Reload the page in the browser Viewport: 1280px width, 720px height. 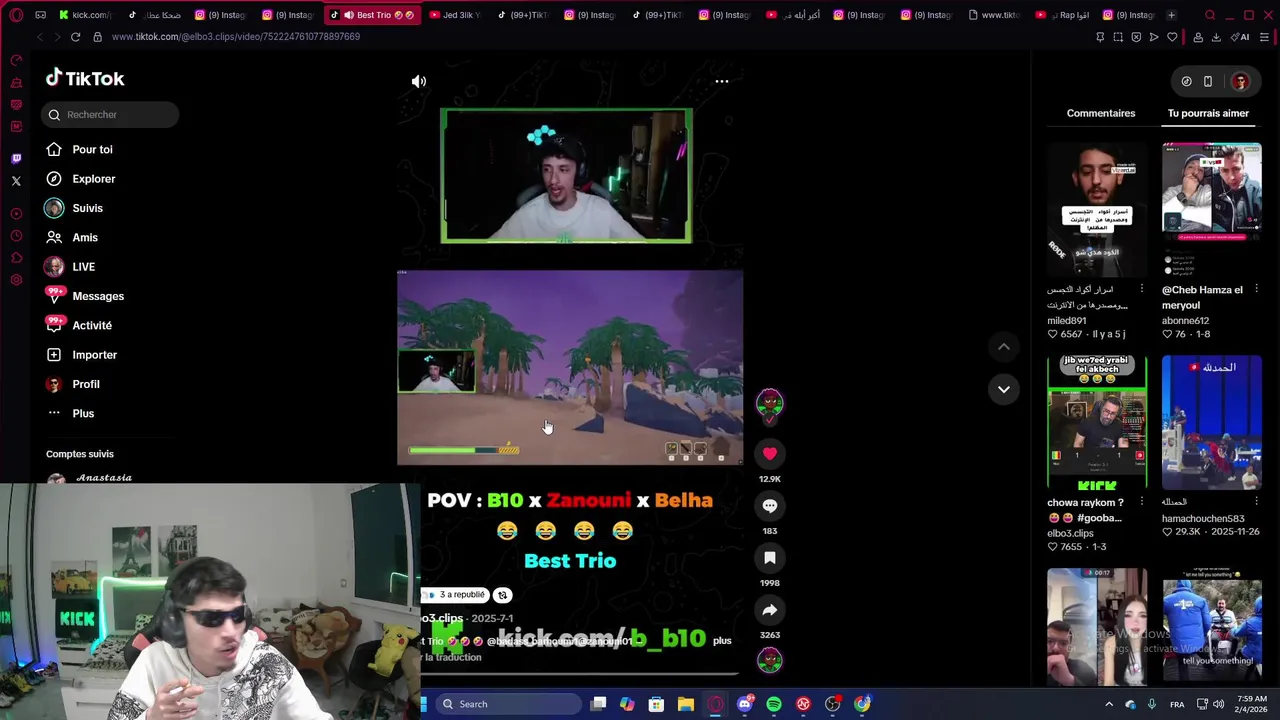pyautogui.click(x=75, y=37)
